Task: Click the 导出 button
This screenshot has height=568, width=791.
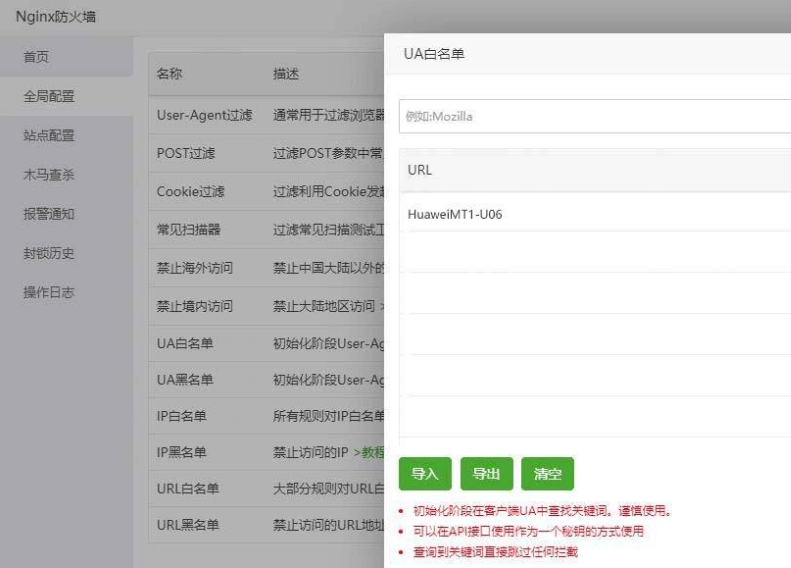Action: pos(486,474)
